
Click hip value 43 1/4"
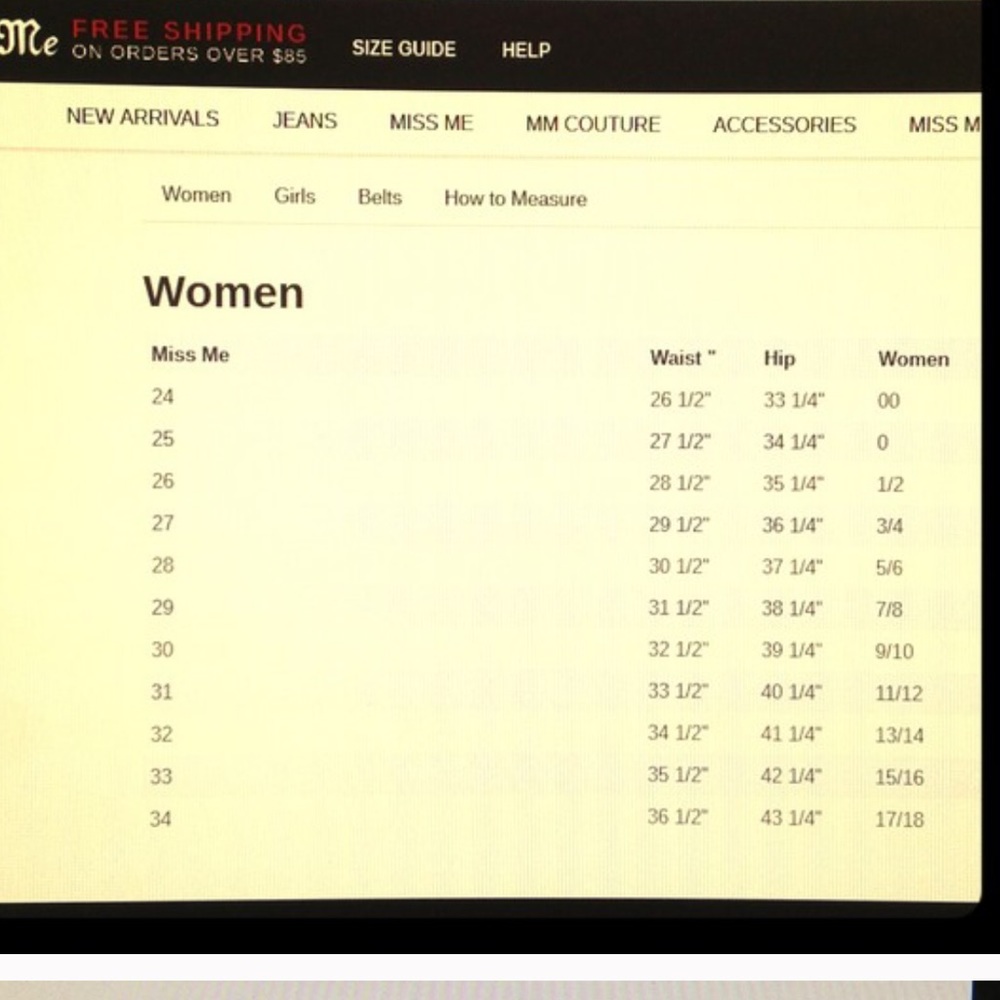click(791, 818)
